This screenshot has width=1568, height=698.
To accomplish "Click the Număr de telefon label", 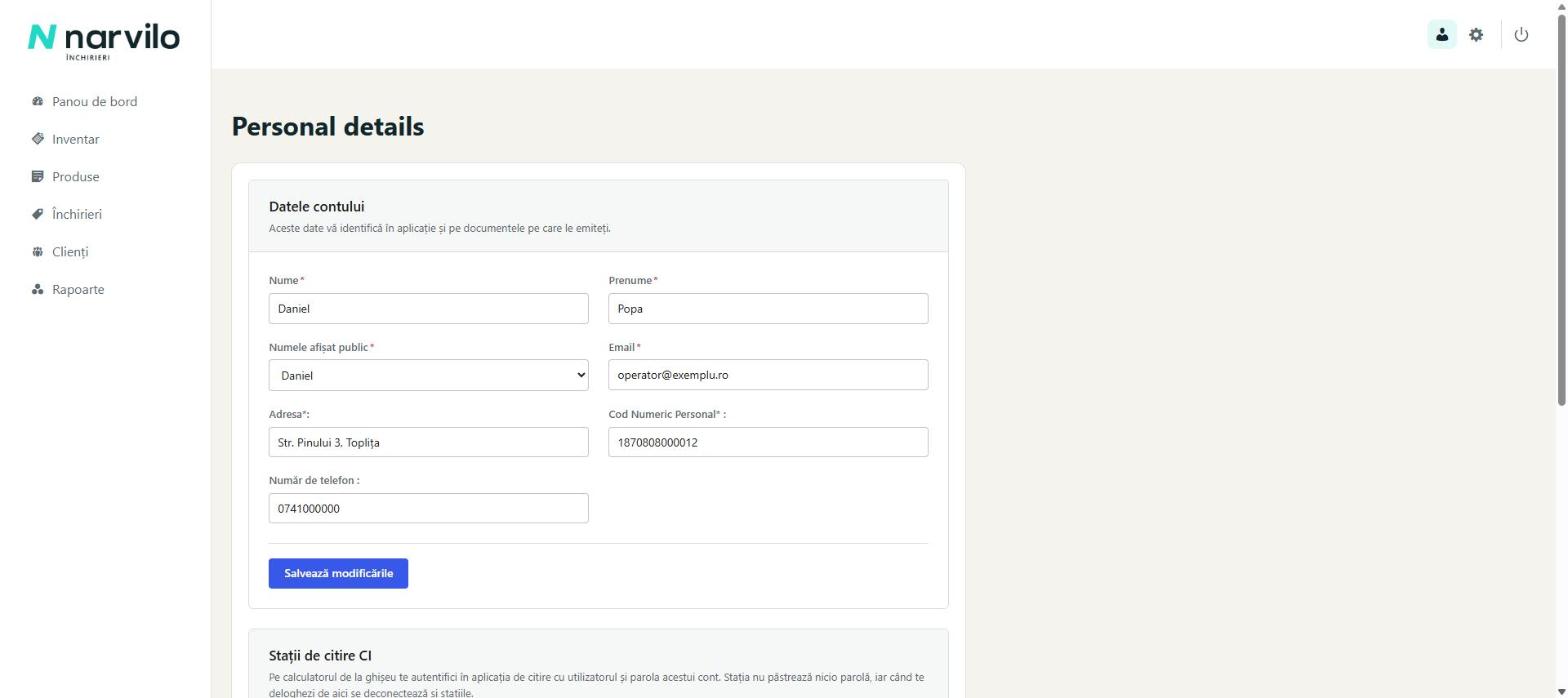I will (x=314, y=480).
